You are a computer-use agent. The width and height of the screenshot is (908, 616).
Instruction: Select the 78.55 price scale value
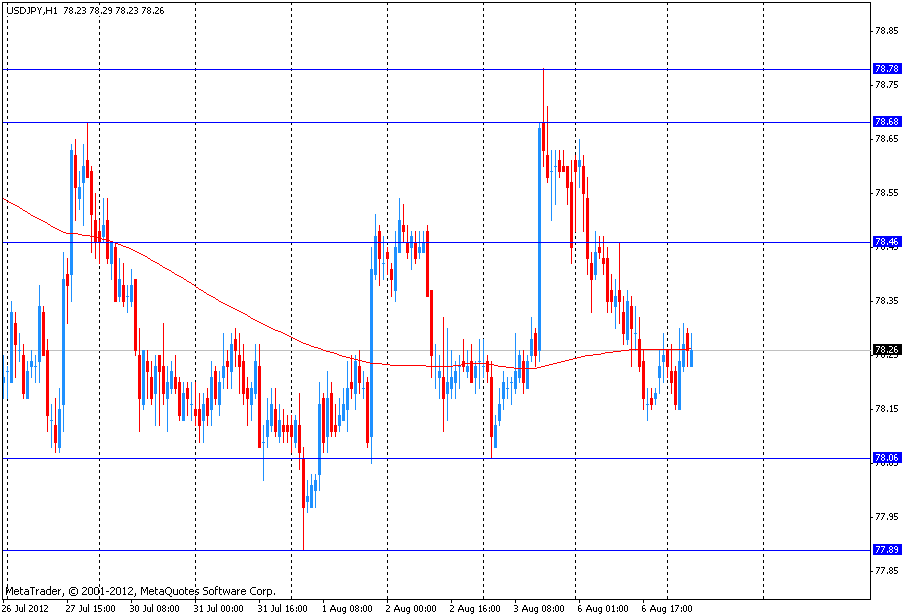886,192
